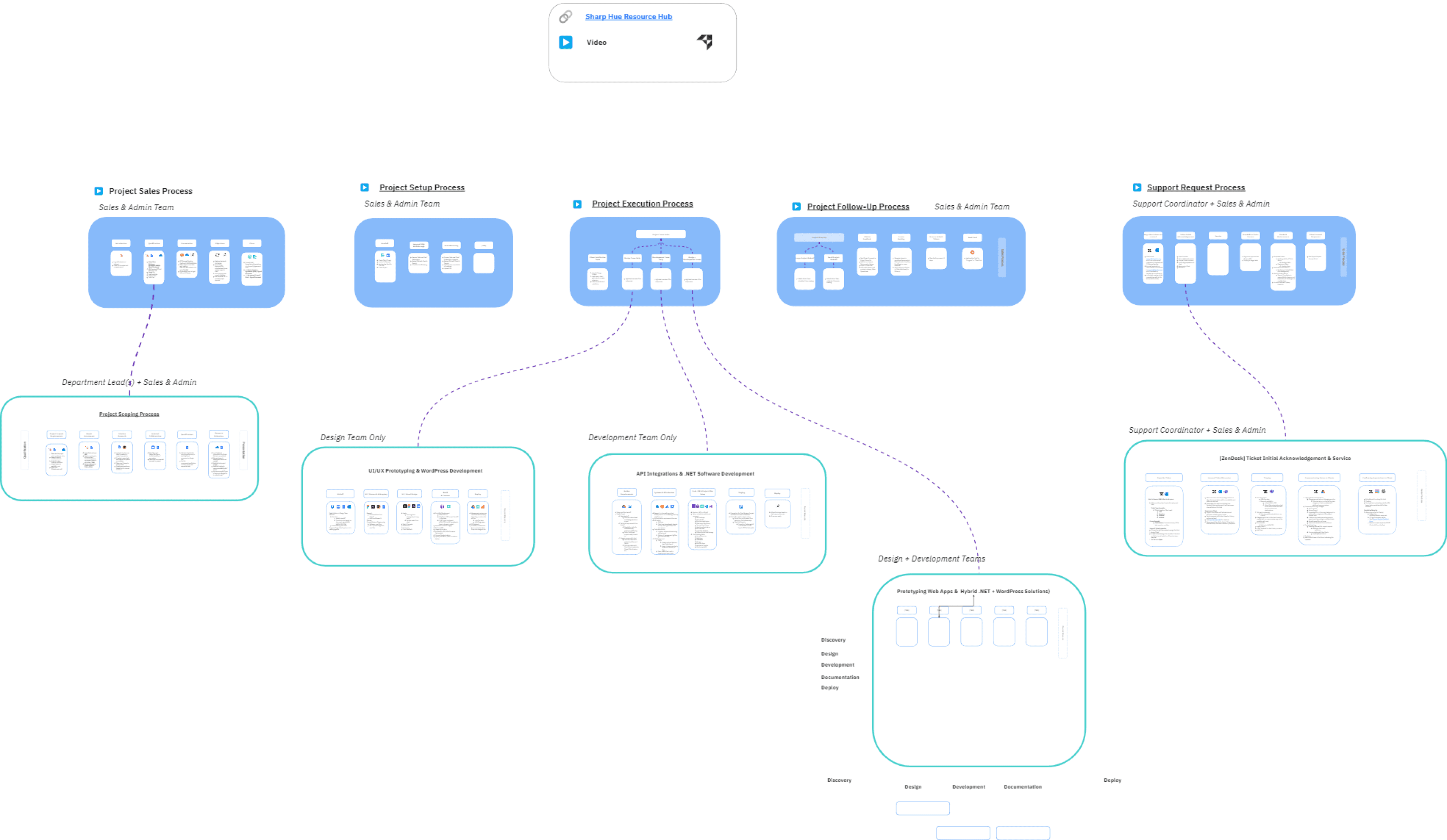Click the play icon next to Video
This screenshot has height=840, width=1447.
coord(566,43)
